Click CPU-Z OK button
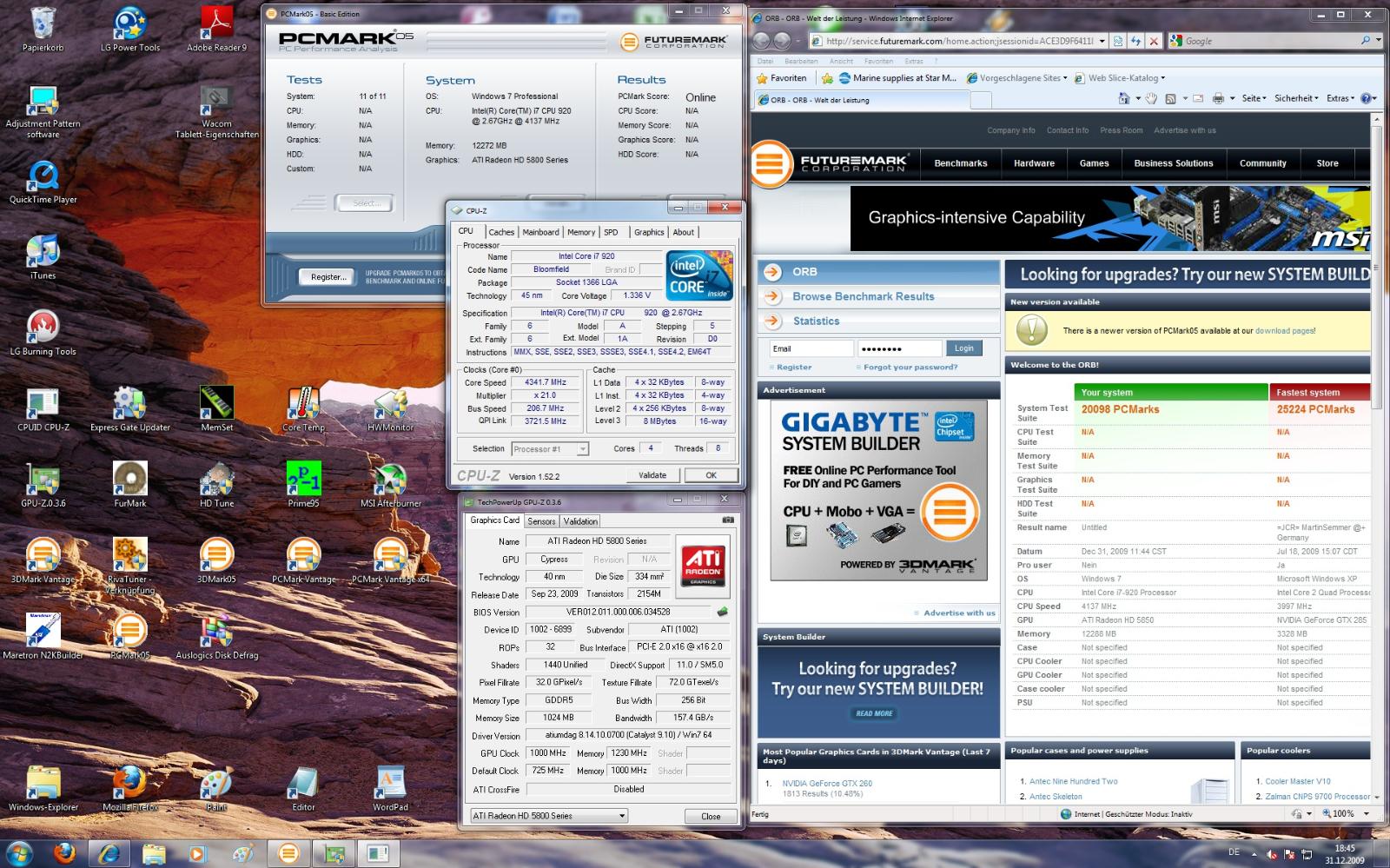 click(711, 475)
